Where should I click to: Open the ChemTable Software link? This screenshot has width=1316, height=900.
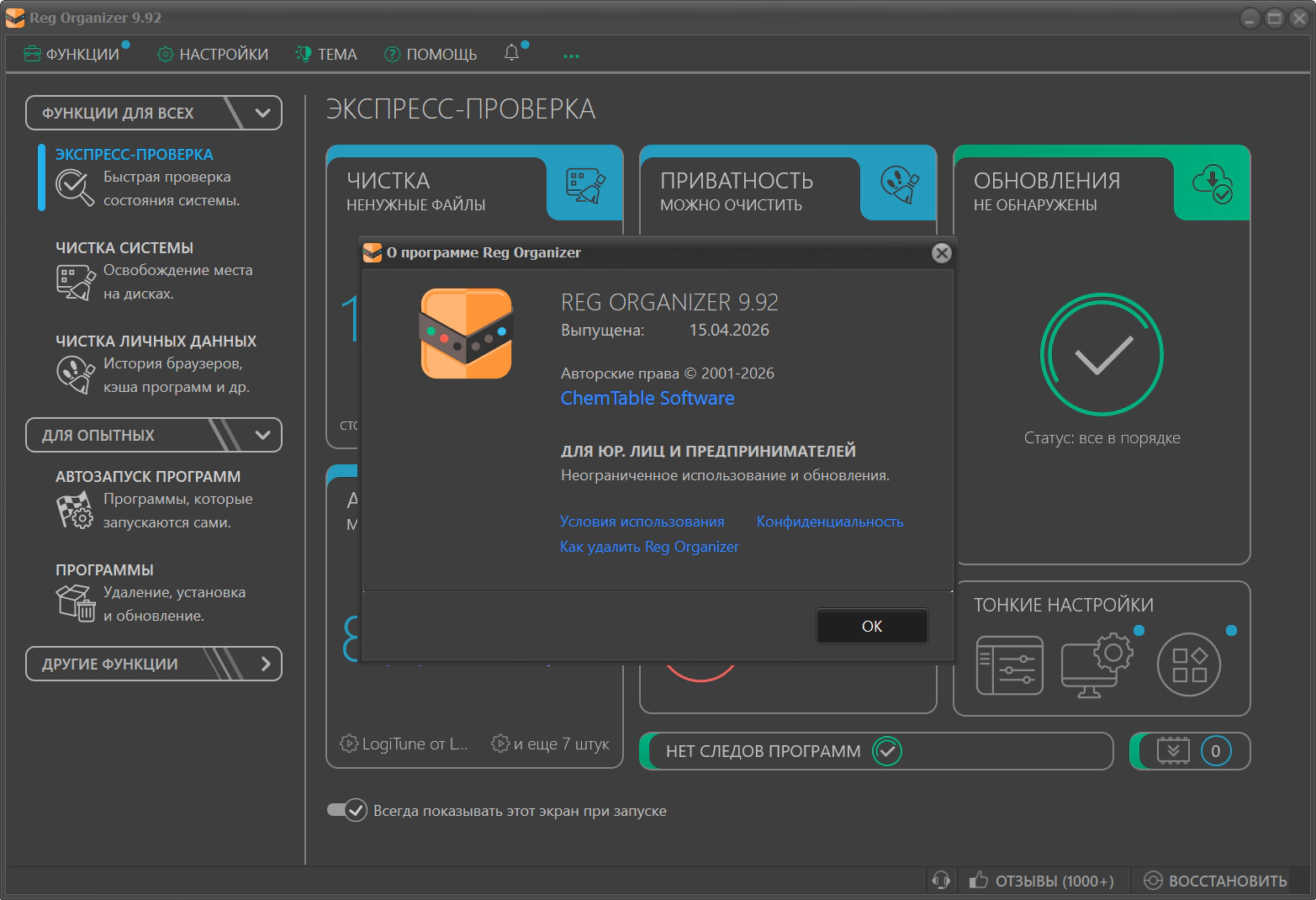coord(647,398)
